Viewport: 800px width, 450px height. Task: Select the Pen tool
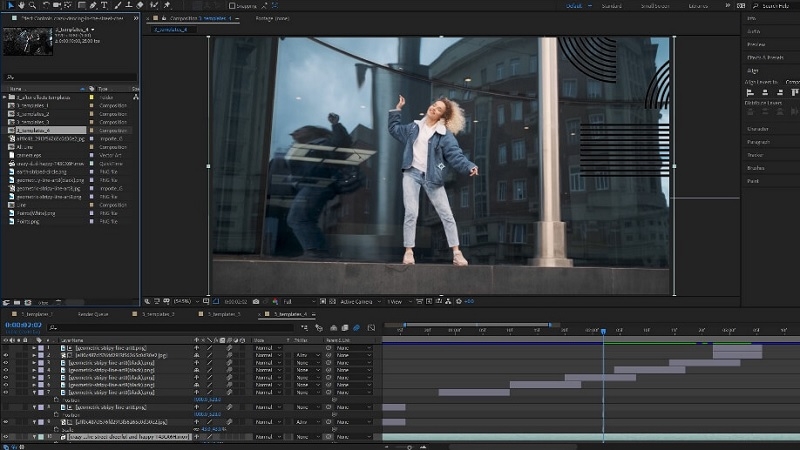[93, 5]
